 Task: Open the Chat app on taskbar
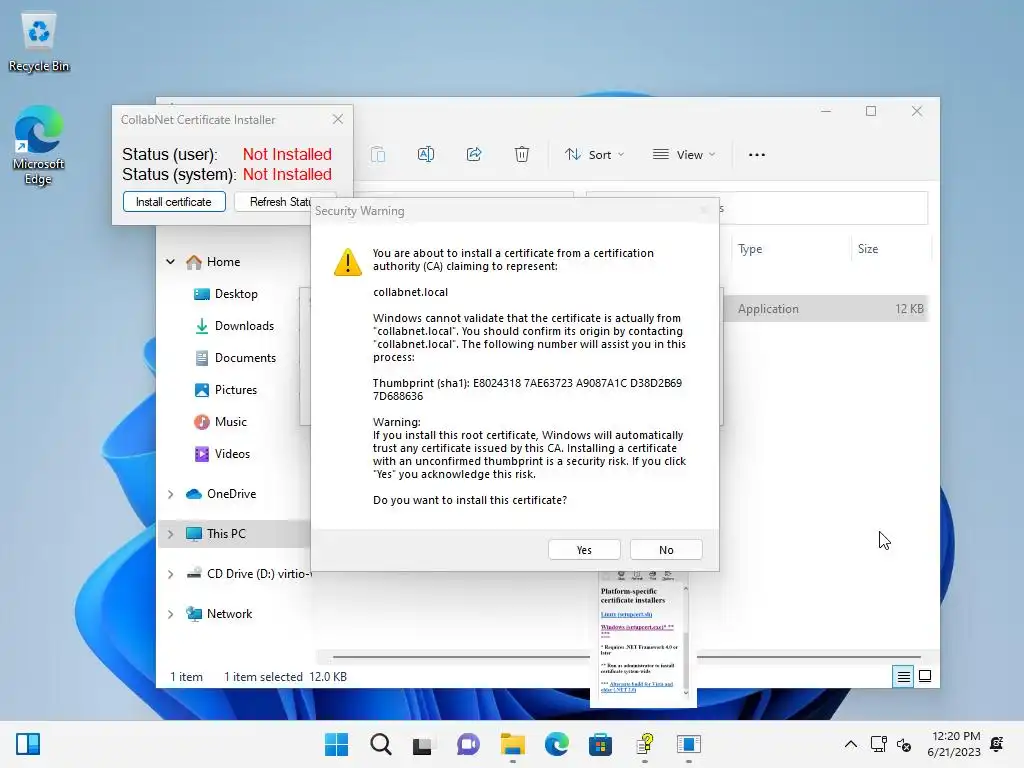coord(468,744)
